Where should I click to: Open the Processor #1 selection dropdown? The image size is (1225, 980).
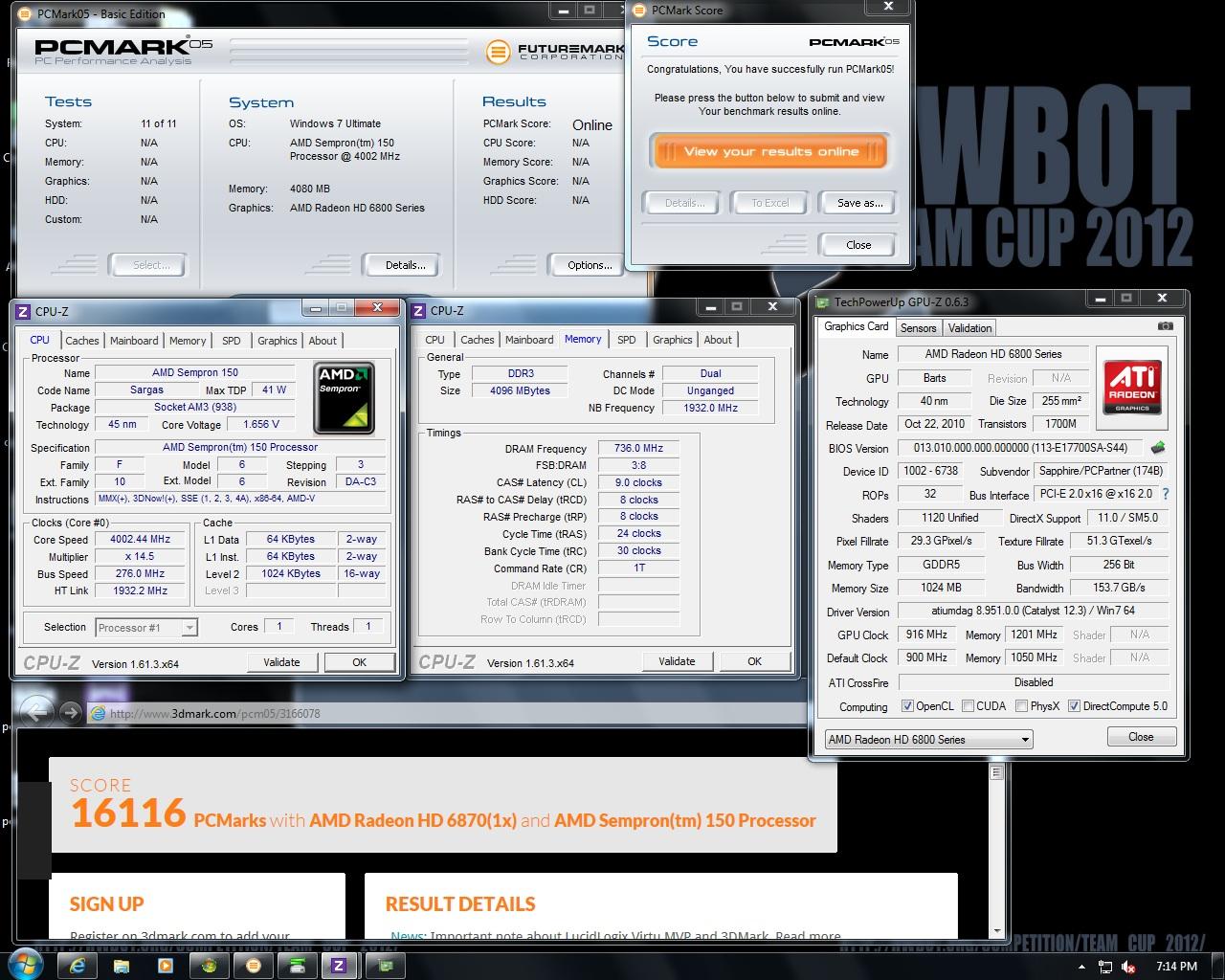point(146,628)
